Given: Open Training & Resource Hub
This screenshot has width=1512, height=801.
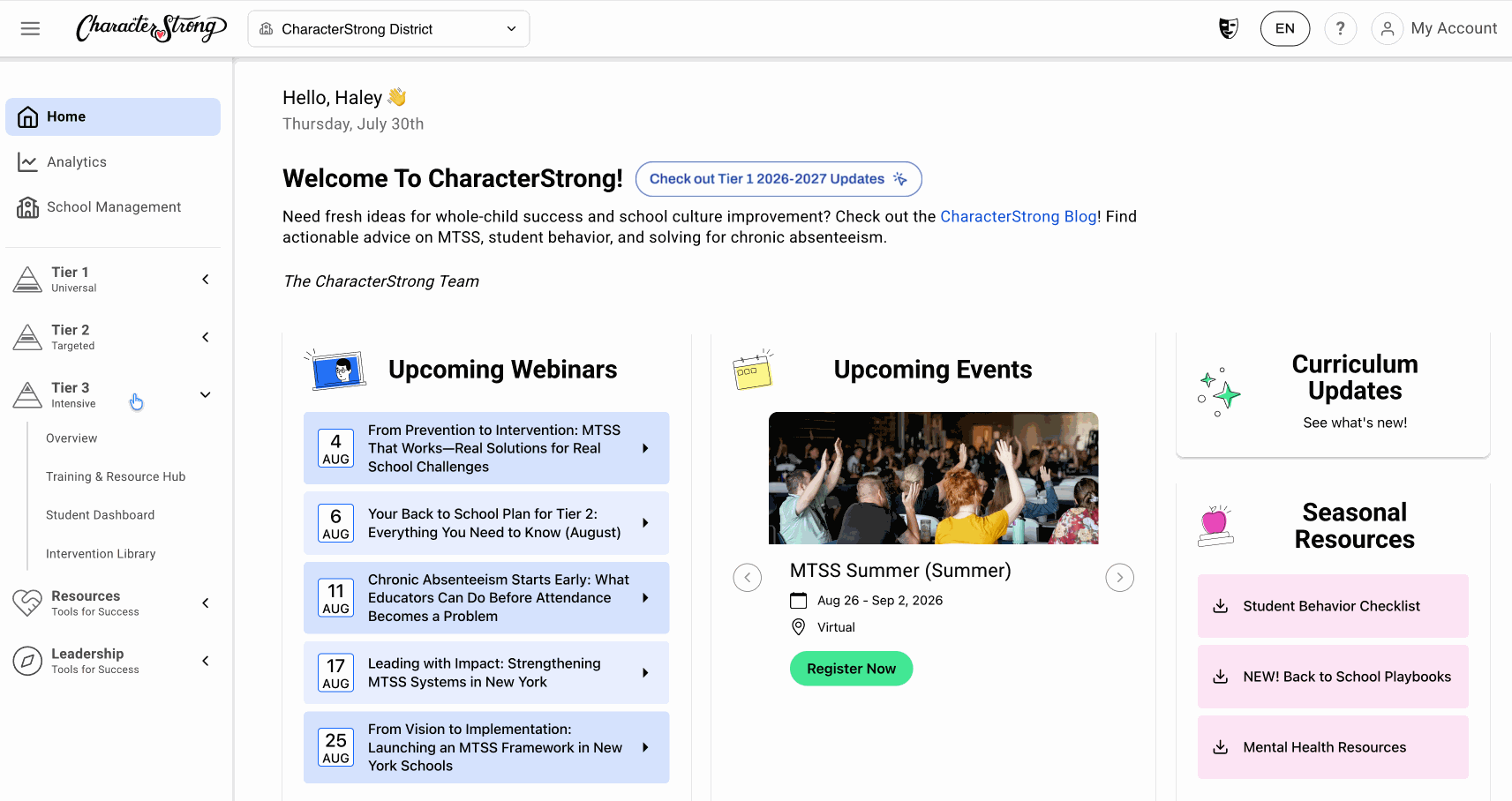Looking at the screenshot, I should [116, 476].
